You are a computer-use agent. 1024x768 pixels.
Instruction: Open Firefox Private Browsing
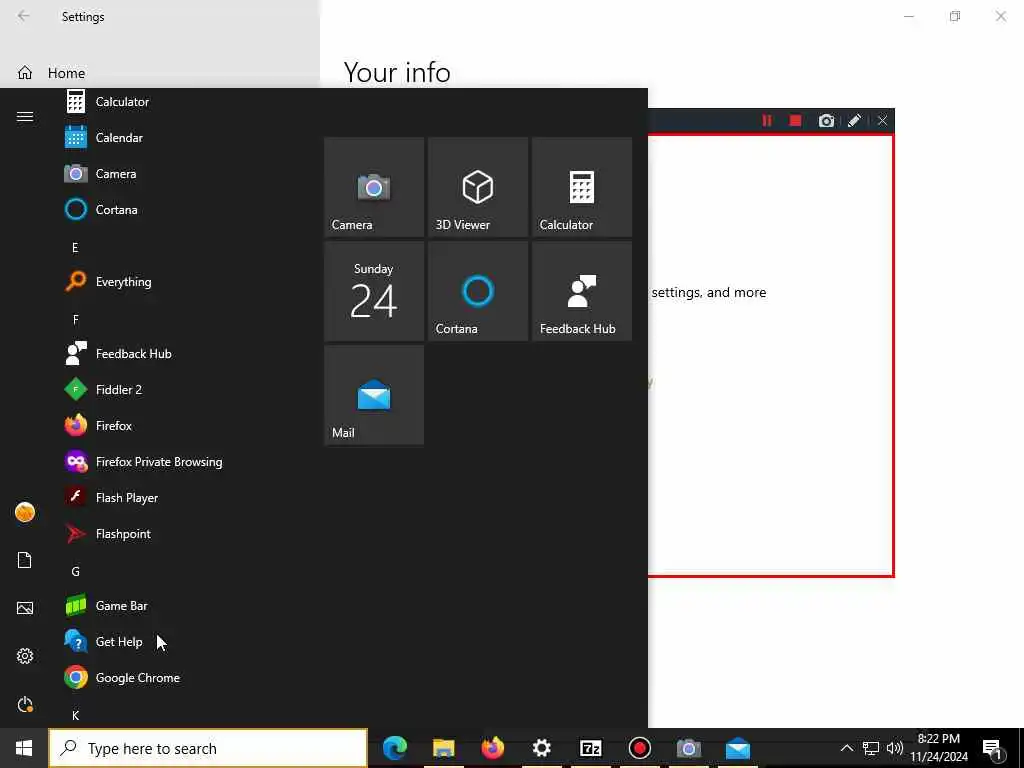coord(185,462)
